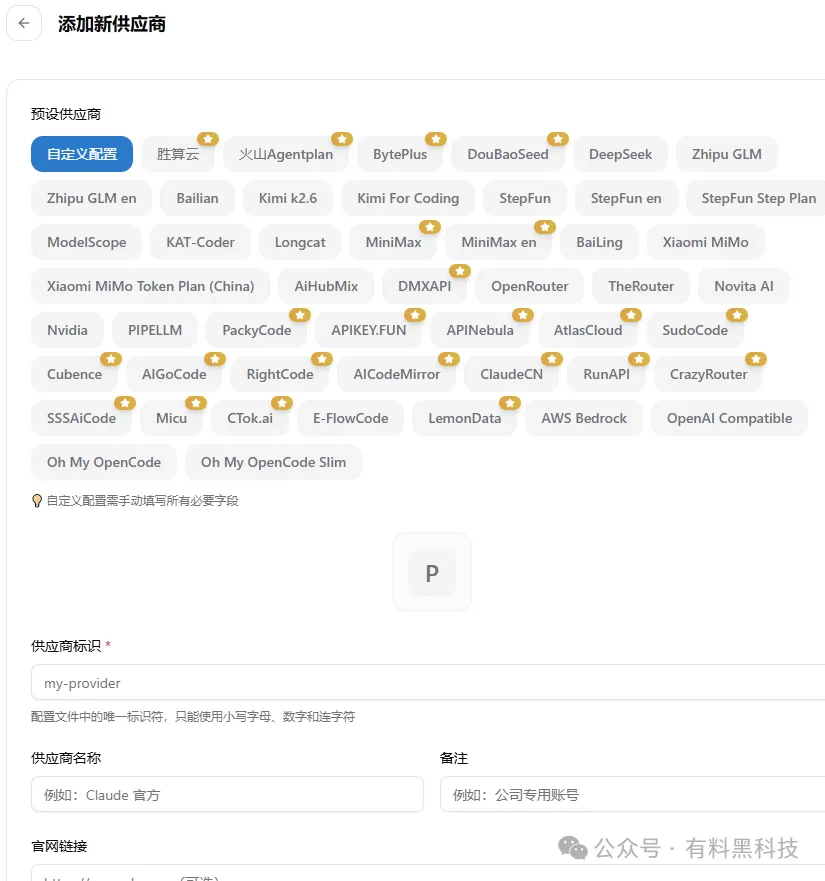Pick the APIKEY.FUN preset
Screen dimensions: 825x881
369,330
